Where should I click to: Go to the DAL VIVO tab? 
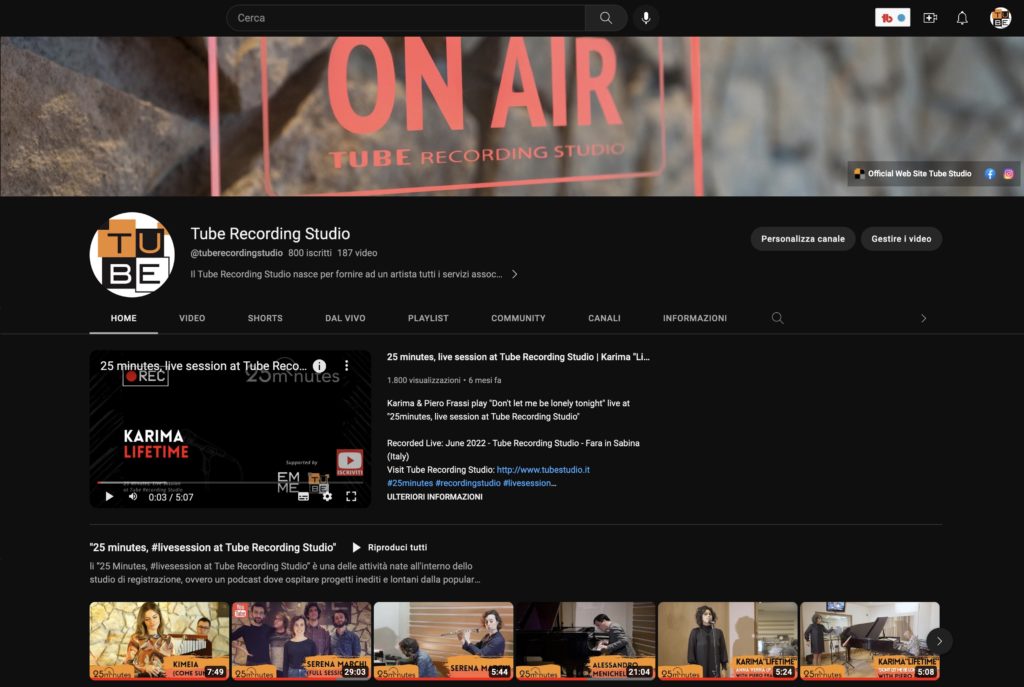pyautogui.click(x=345, y=318)
